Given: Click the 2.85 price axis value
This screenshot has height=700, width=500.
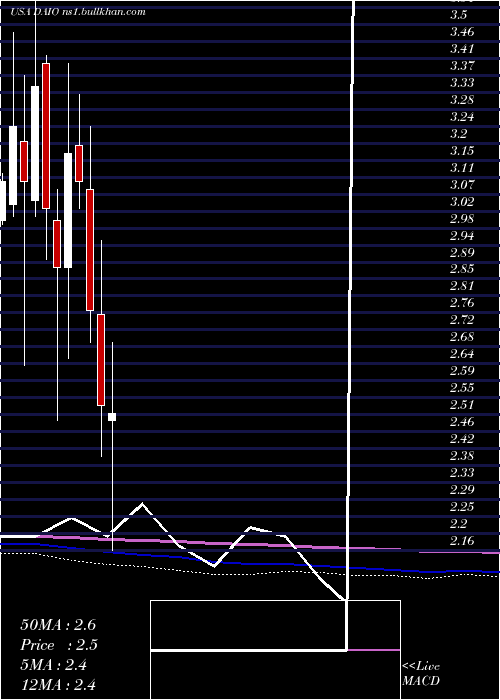Looking at the screenshot, I should coord(462,269).
